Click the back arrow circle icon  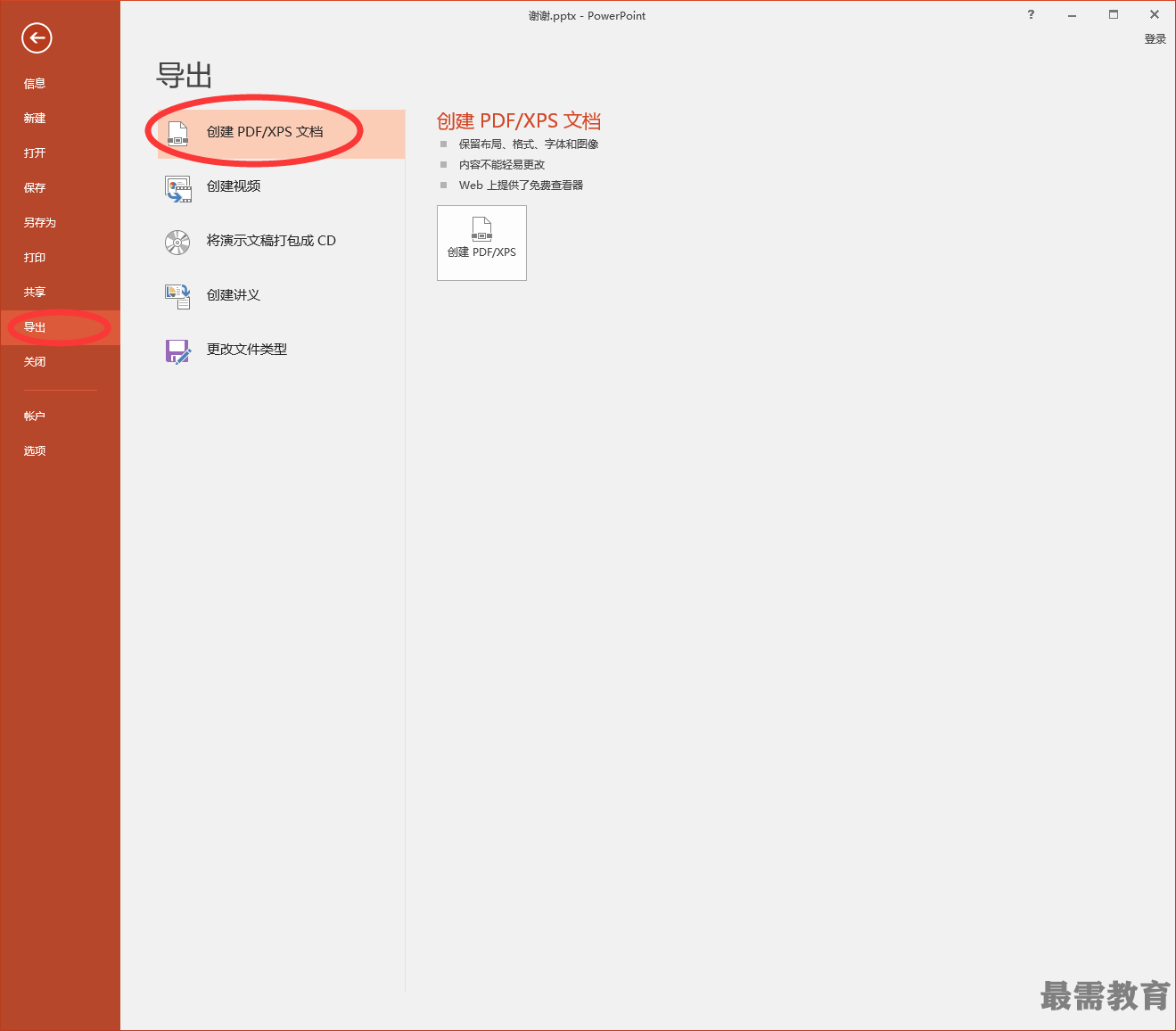(37, 37)
